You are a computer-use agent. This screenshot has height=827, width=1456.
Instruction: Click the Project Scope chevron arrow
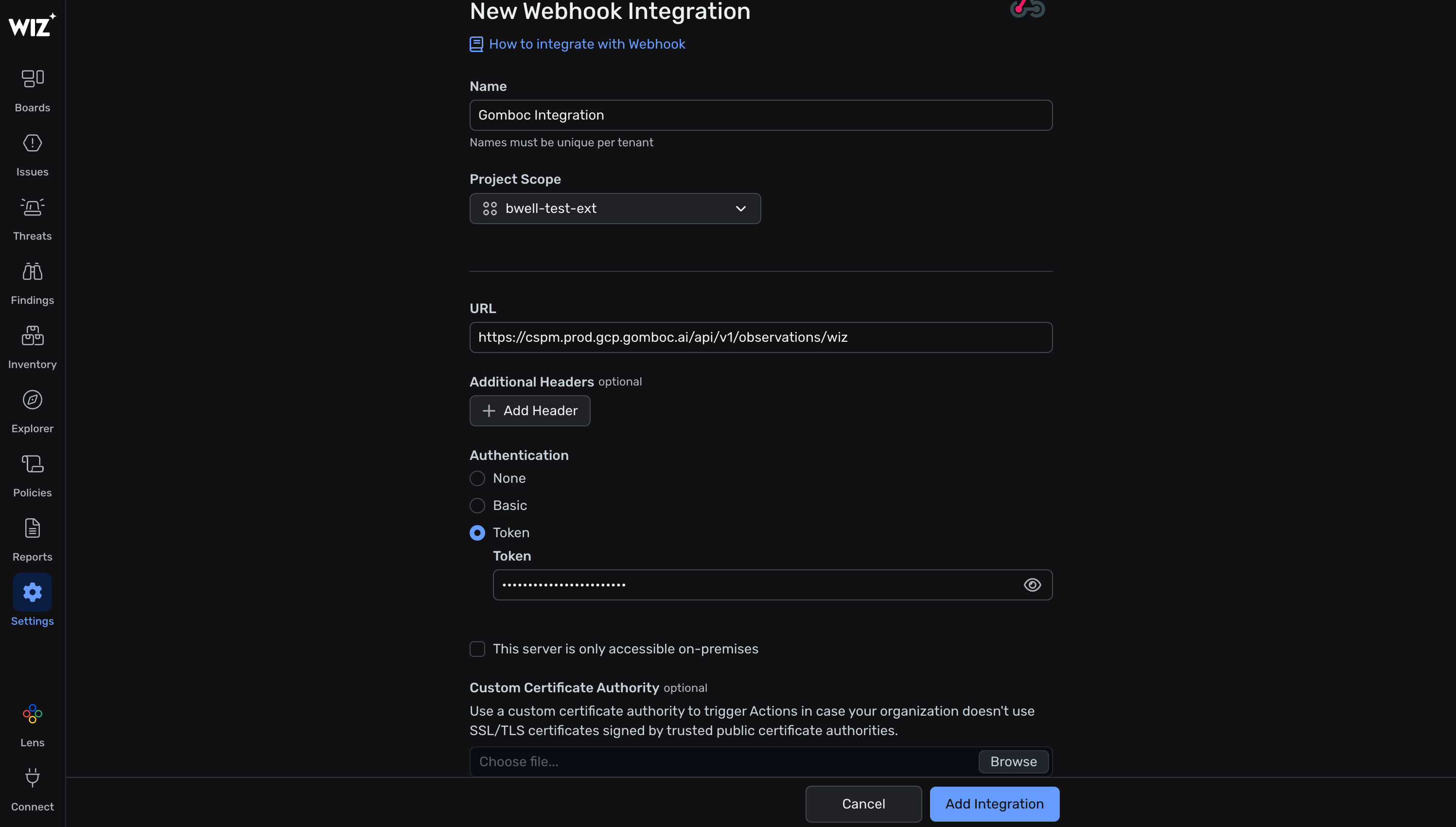(740, 209)
